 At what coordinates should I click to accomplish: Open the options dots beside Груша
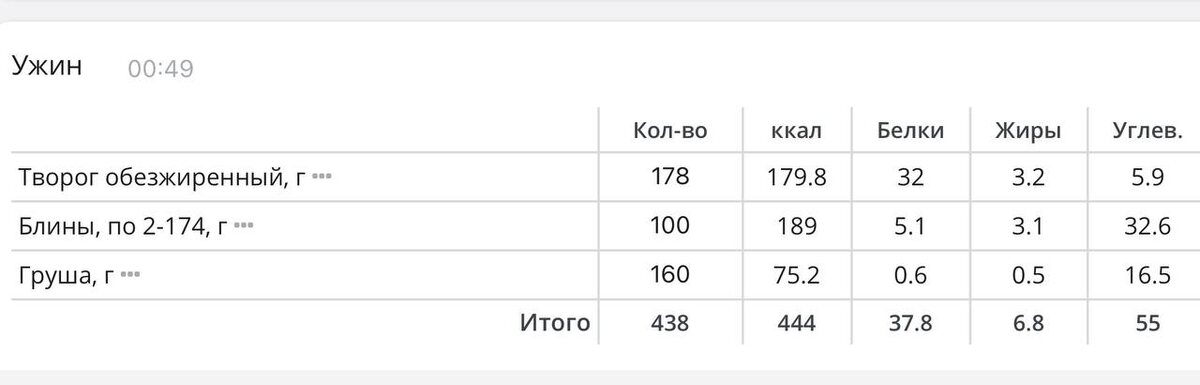pyautogui.click(x=130, y=273)
